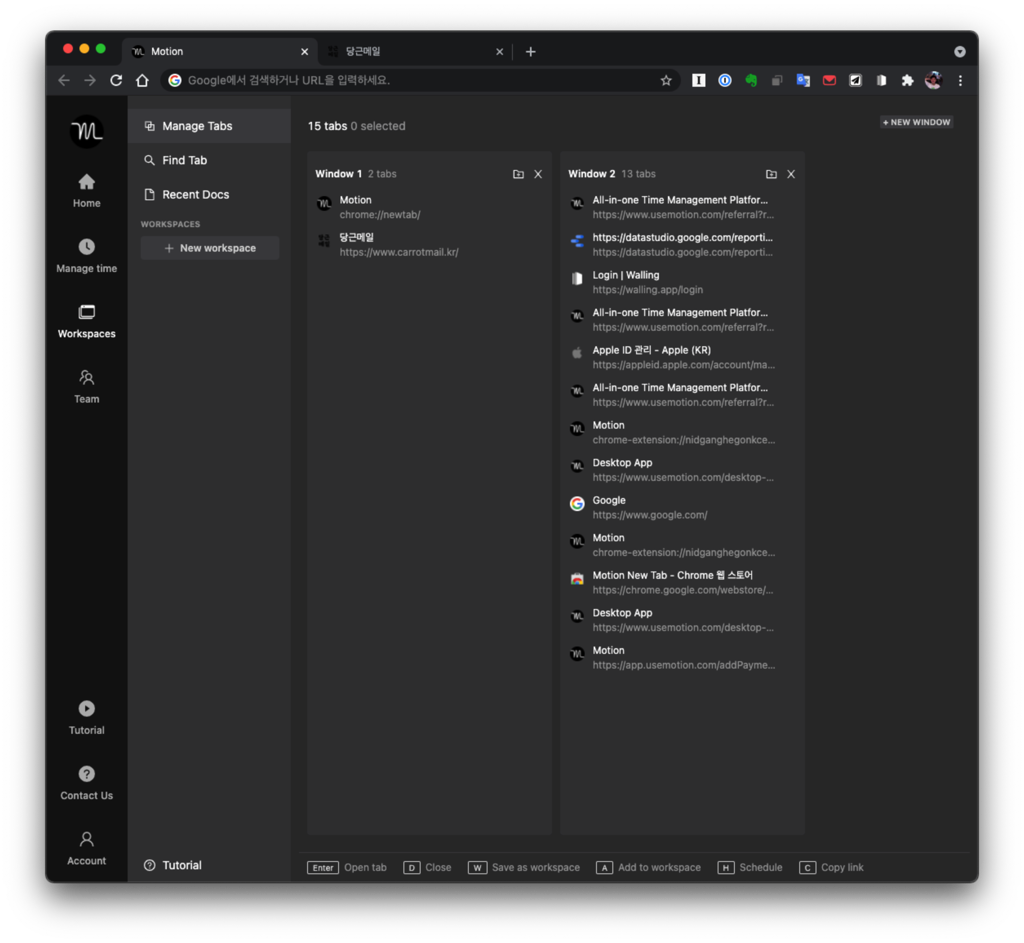Open 1Password extension icon

click(725, 80)
